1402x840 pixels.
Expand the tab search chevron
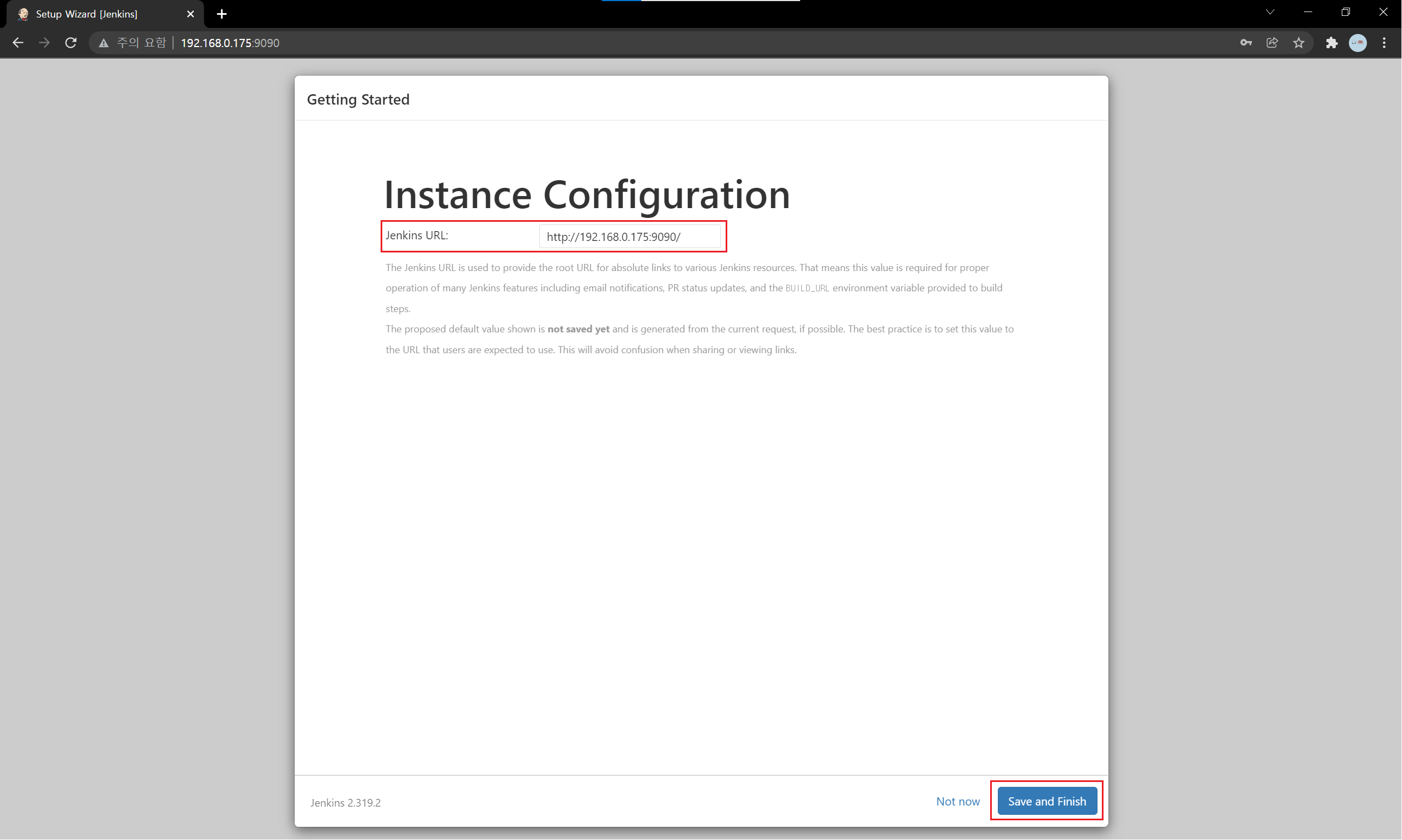(x=1270, y=12)
